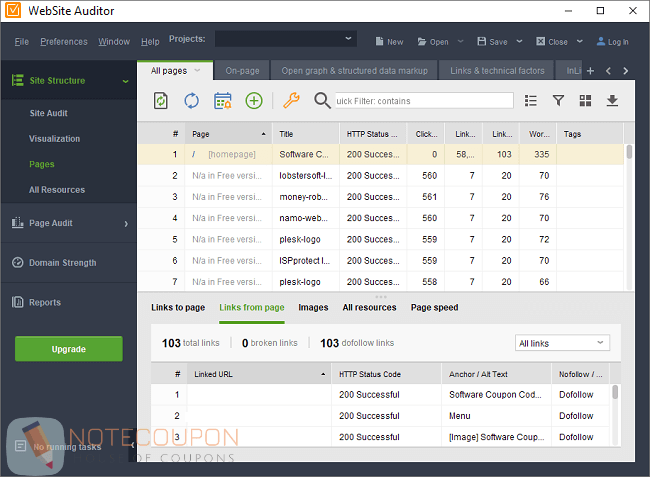Select Pages in sidebar
The height and width of the screenshot is (477, 650).
point(41,165)
